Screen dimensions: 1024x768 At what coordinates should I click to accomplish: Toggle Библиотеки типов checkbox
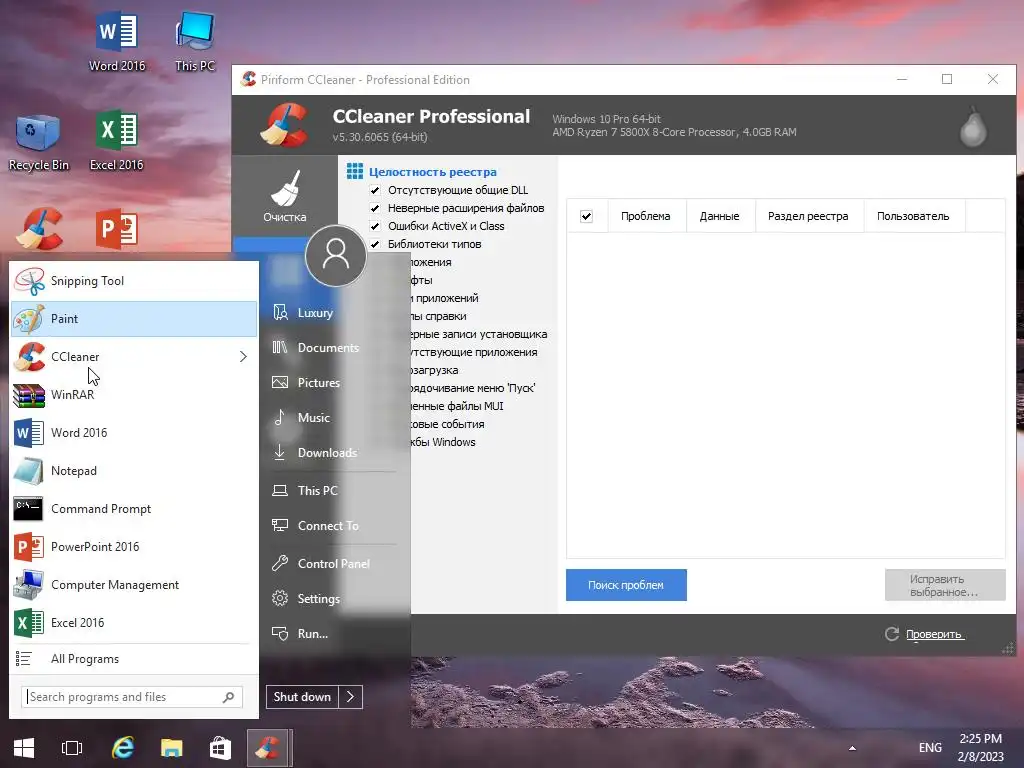[x=375, y=244]
